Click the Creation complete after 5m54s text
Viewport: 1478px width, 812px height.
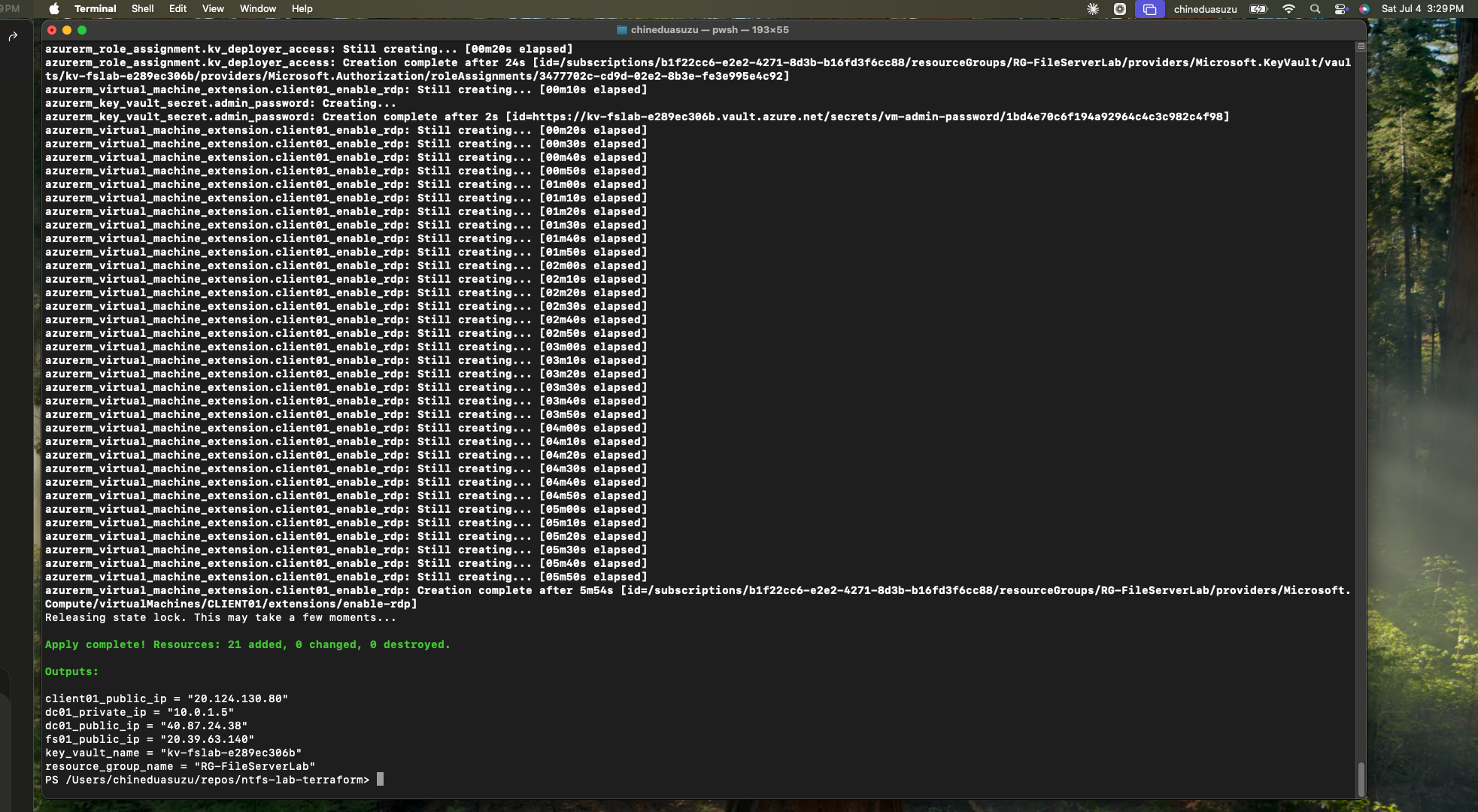click(515, 590)
